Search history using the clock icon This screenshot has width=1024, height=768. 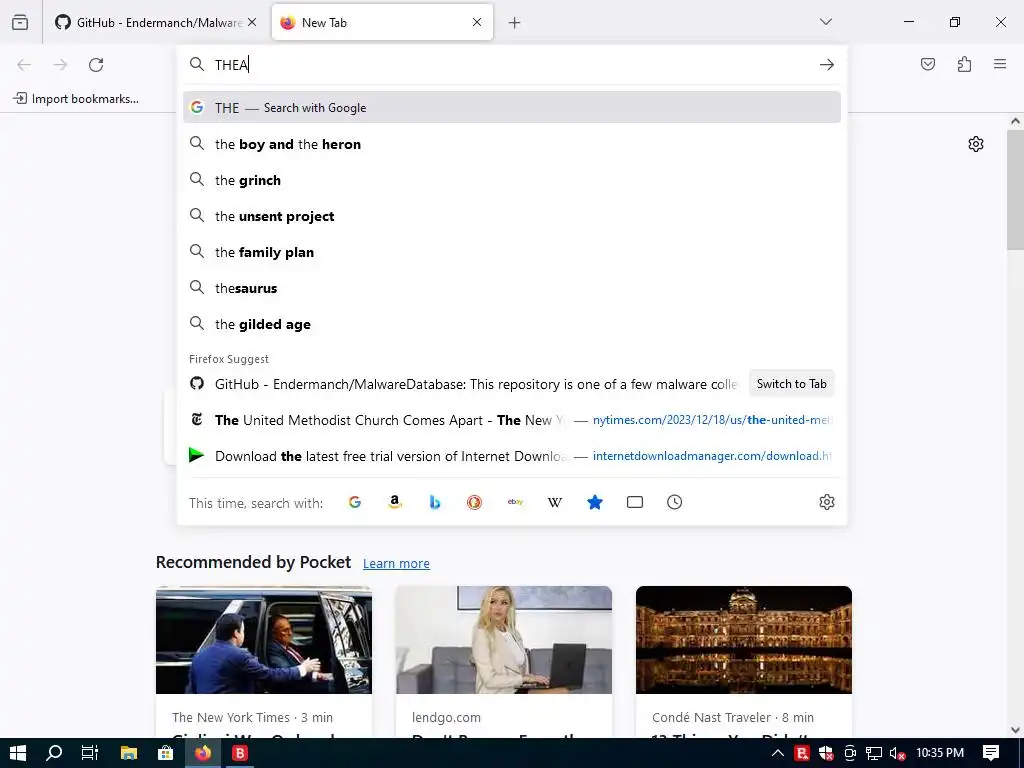675,502
